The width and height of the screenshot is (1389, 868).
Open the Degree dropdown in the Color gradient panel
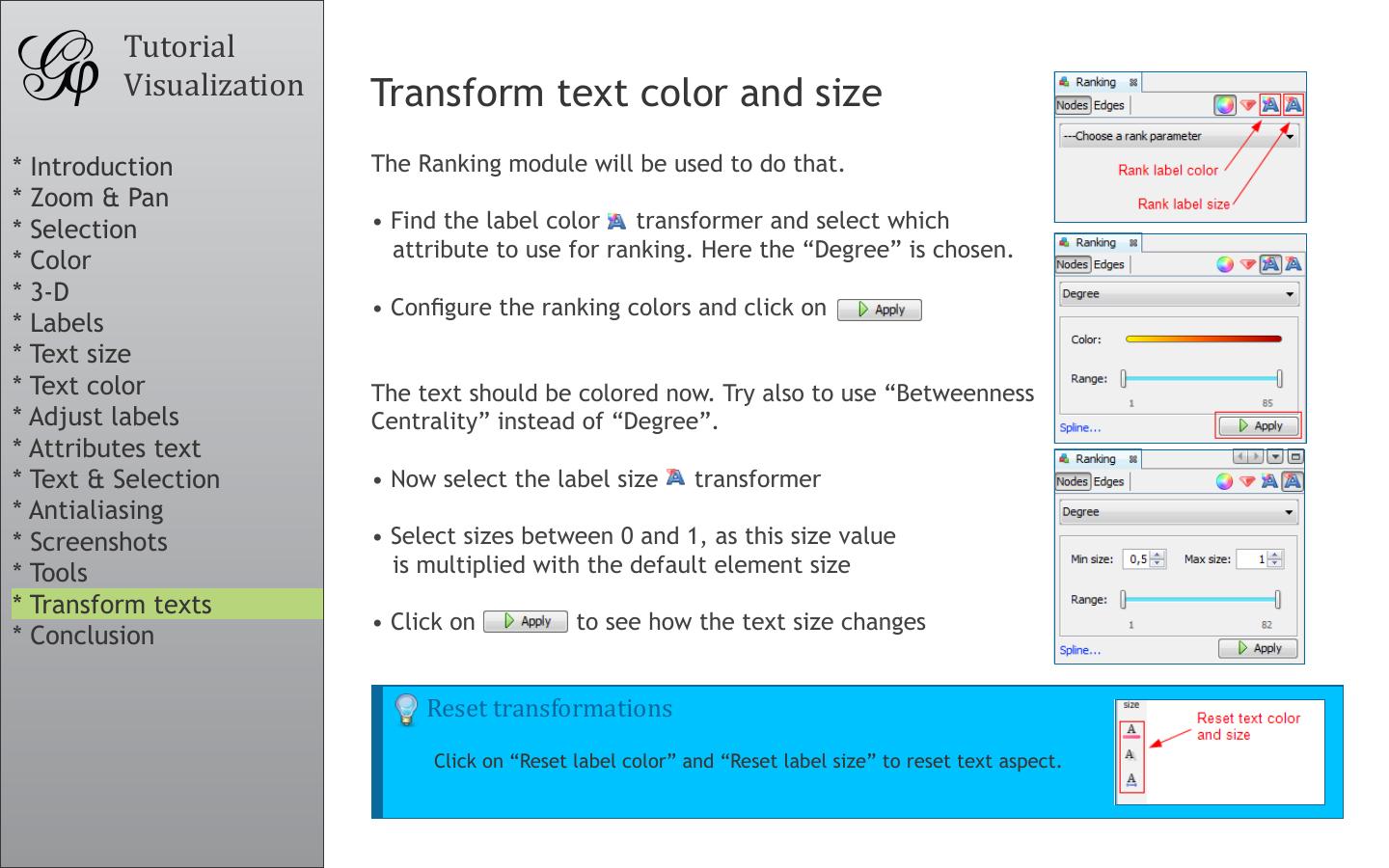click(1179, 294)
